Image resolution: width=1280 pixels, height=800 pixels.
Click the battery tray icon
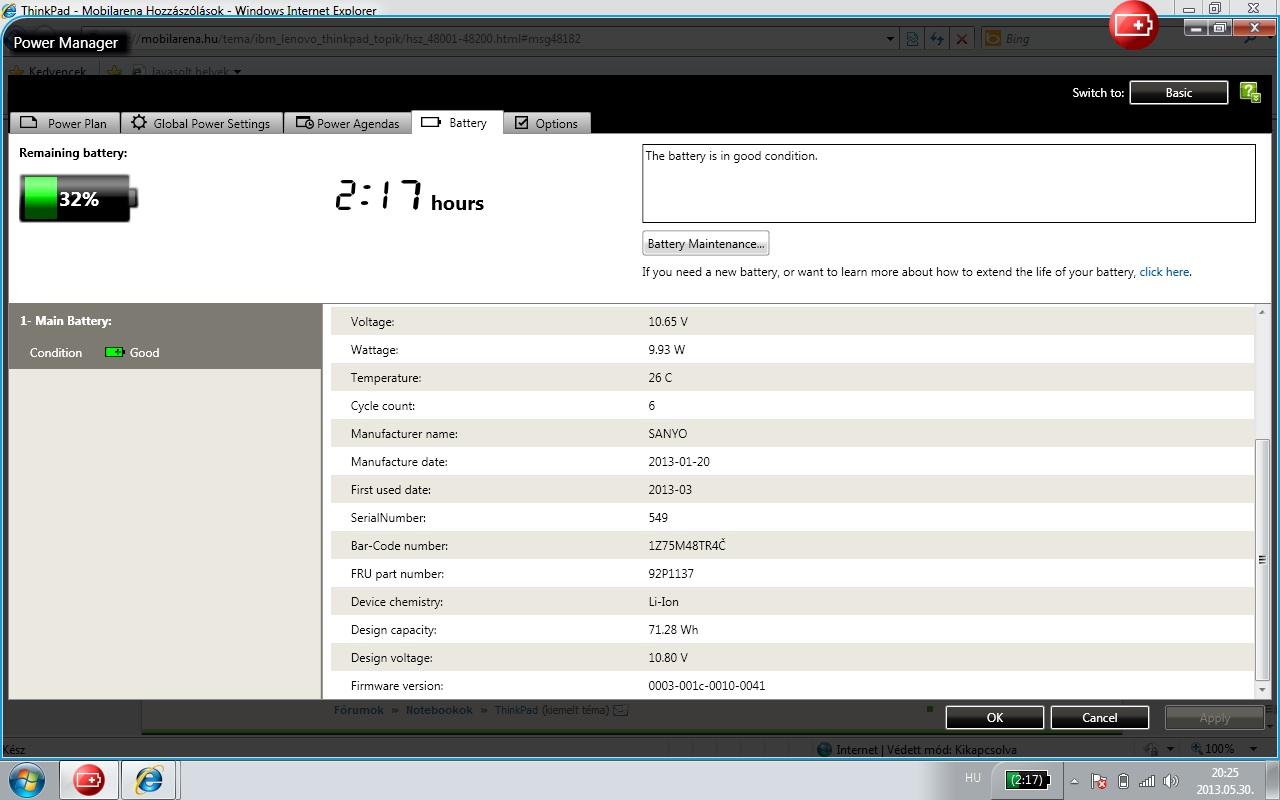[x=1123, y=781]
